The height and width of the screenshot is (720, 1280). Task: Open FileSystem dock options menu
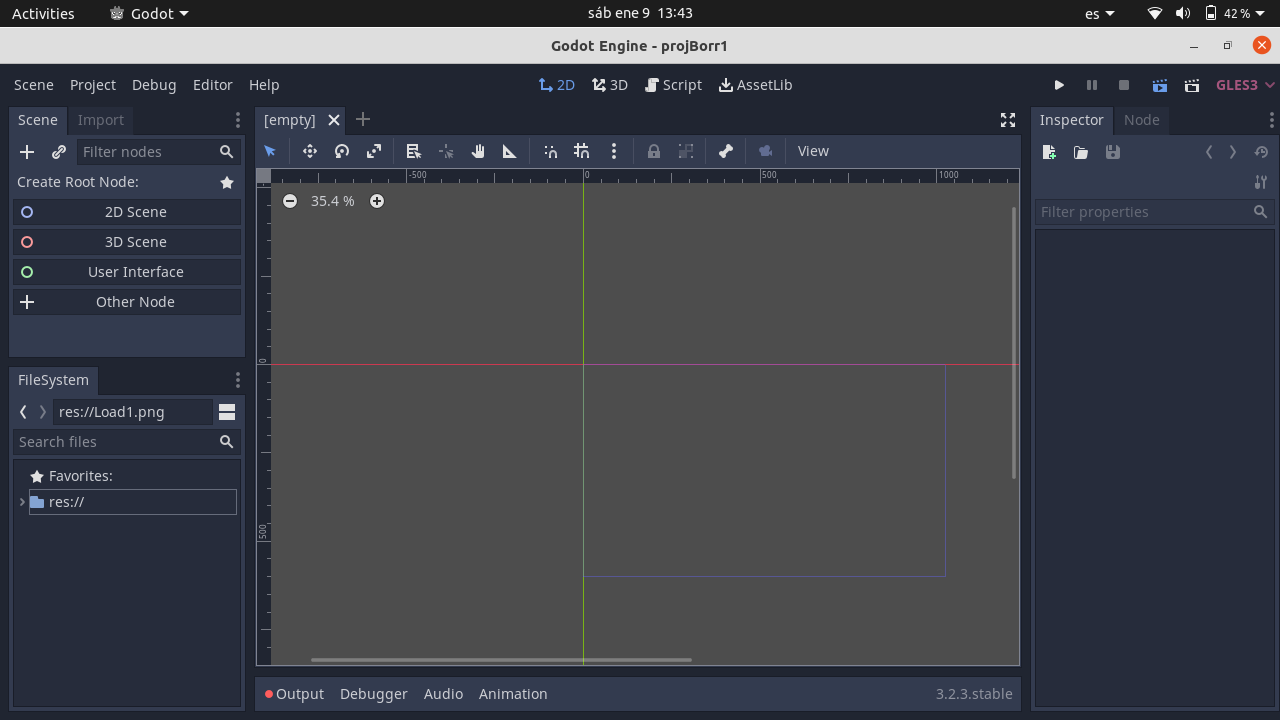click(x=237, y=380)
